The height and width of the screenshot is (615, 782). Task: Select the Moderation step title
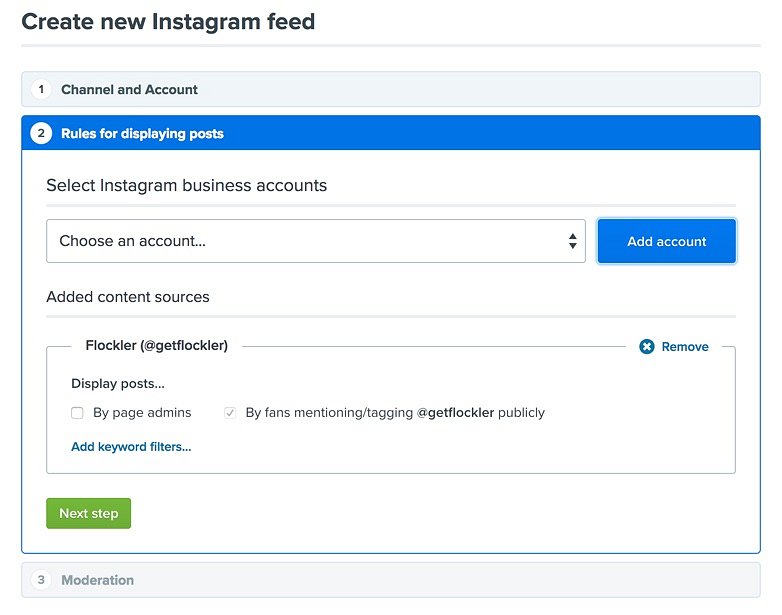(98, 580)
